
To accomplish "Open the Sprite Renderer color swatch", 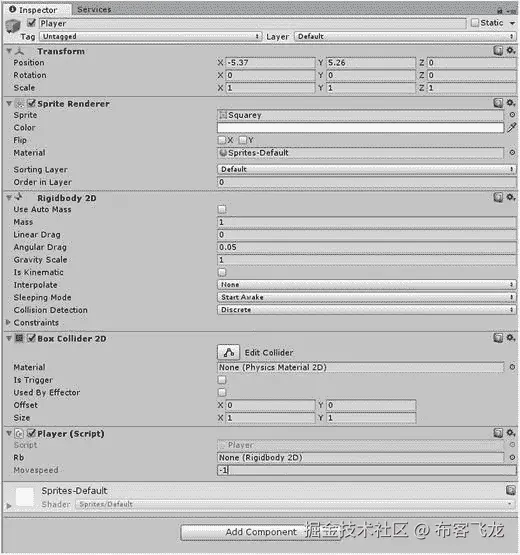I will (360, 128).
